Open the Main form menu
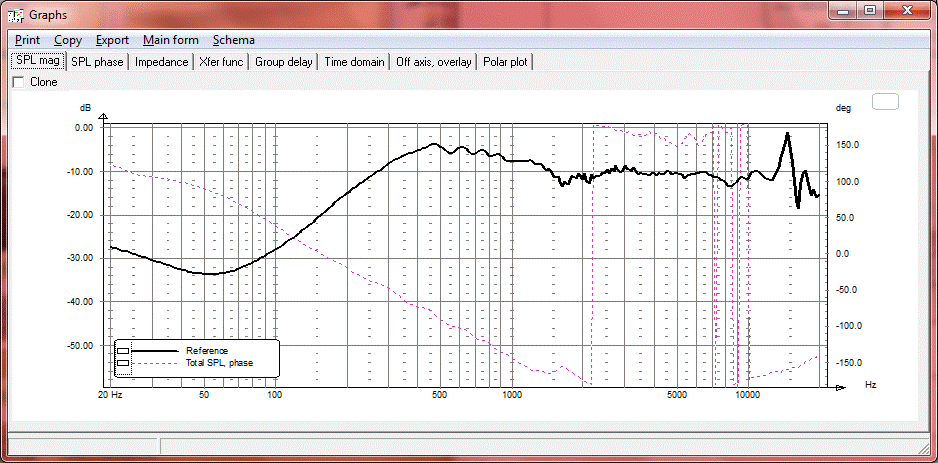 (170, 40)
